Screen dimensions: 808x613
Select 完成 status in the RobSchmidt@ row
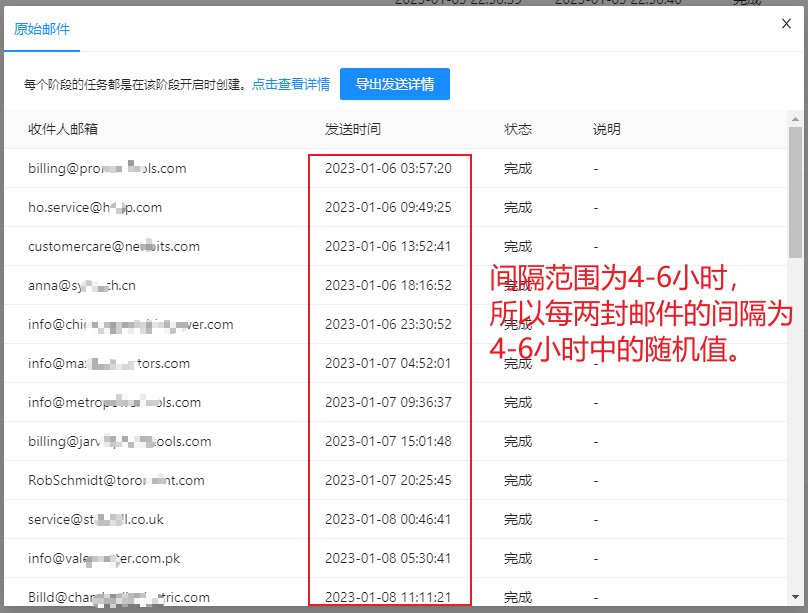pos(517,481)
